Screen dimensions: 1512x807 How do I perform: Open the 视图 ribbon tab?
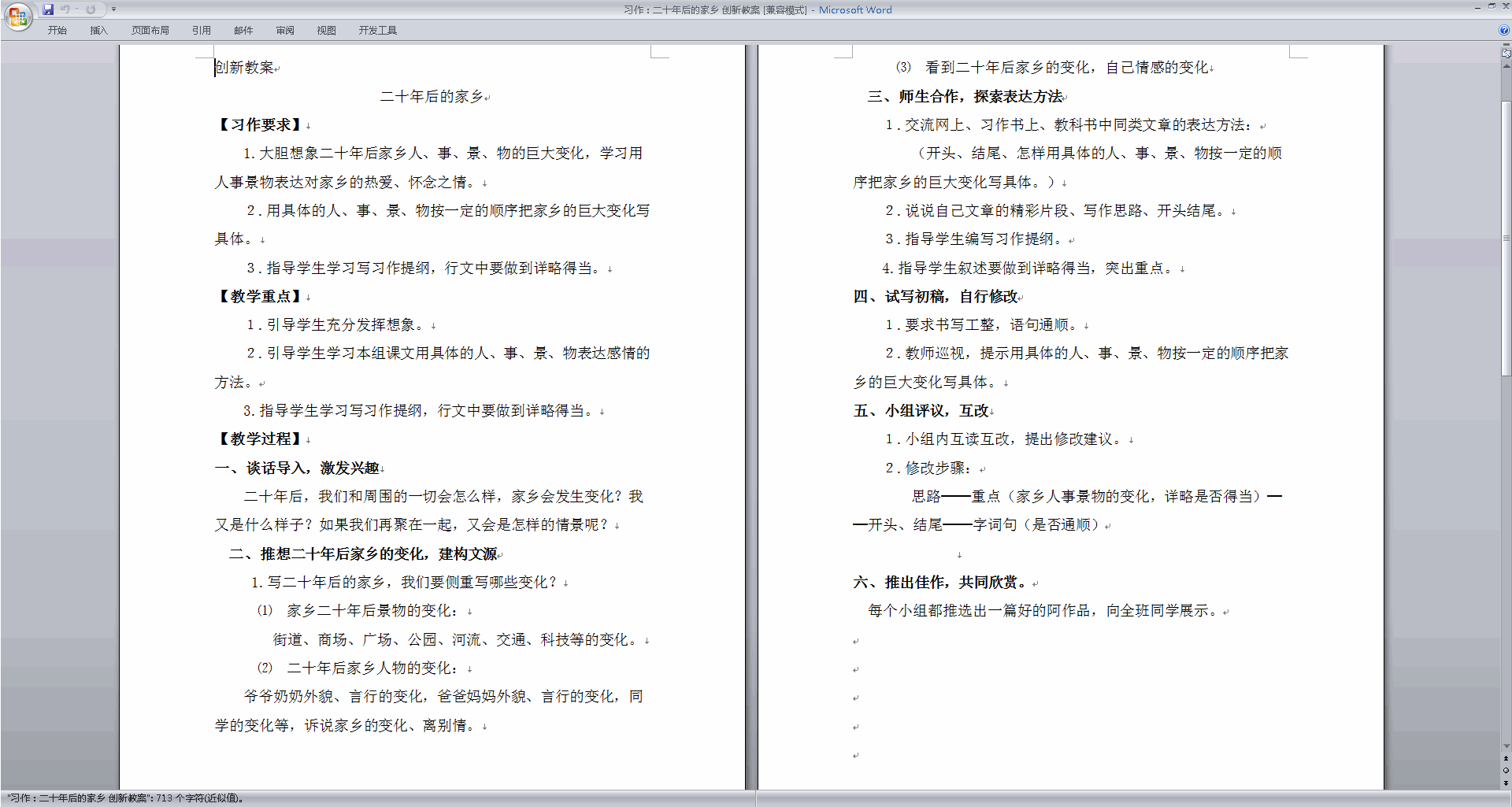click(327, 31)
